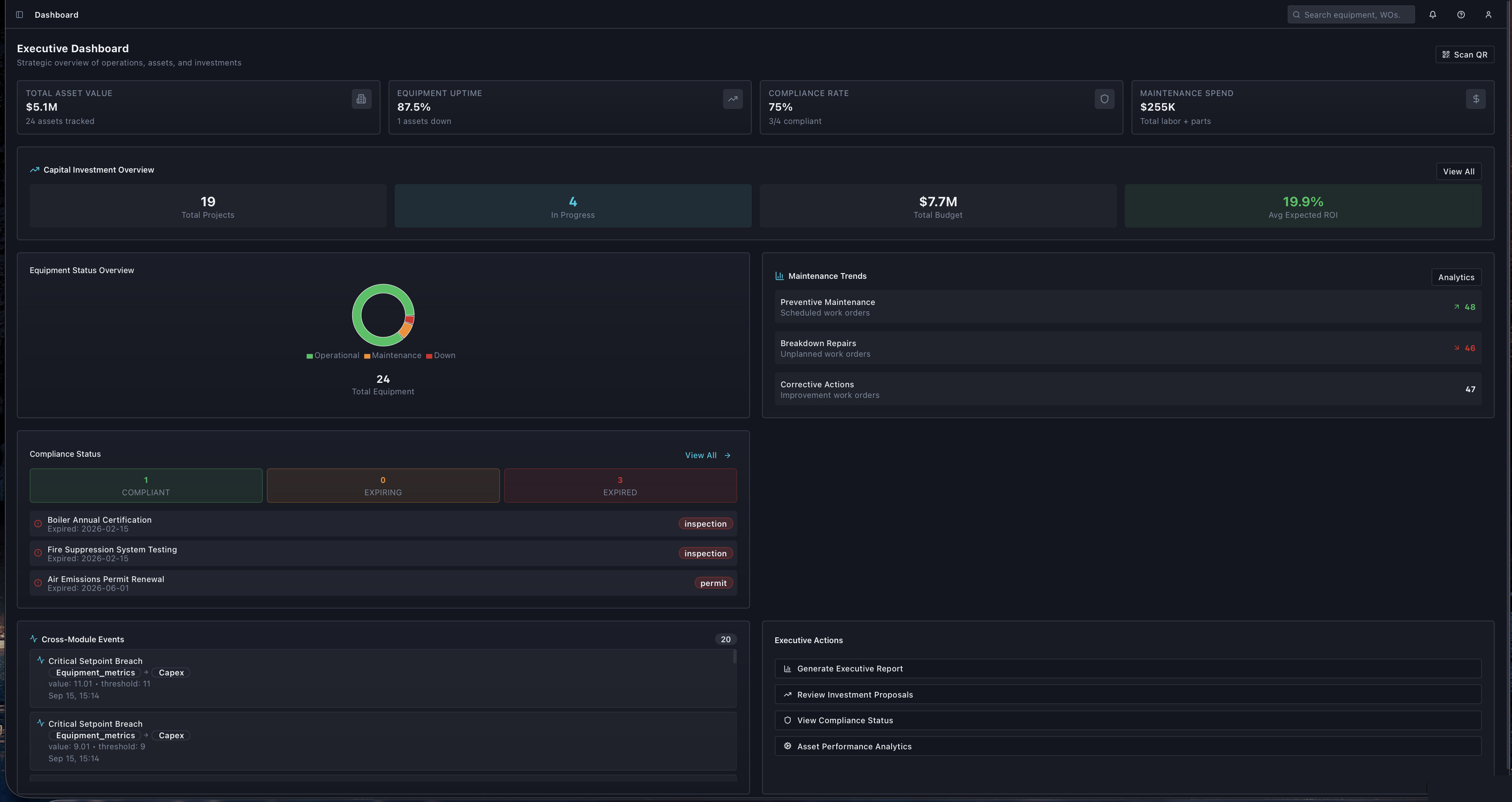Click the Dashboard breadcrumb title
The height and width of the screenshot is (802, 1512).
click(56, 15)
